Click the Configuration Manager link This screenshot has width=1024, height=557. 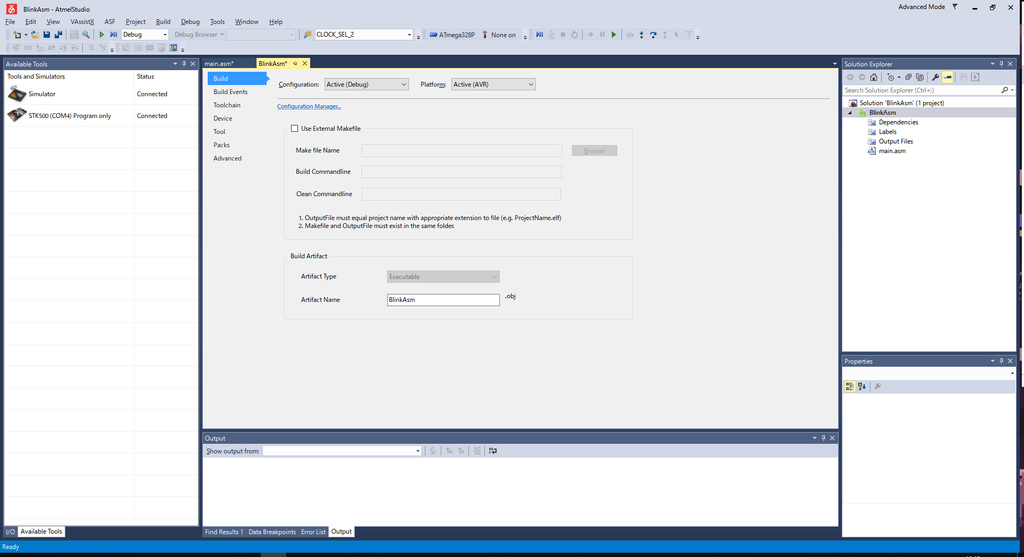click(309, 106)
